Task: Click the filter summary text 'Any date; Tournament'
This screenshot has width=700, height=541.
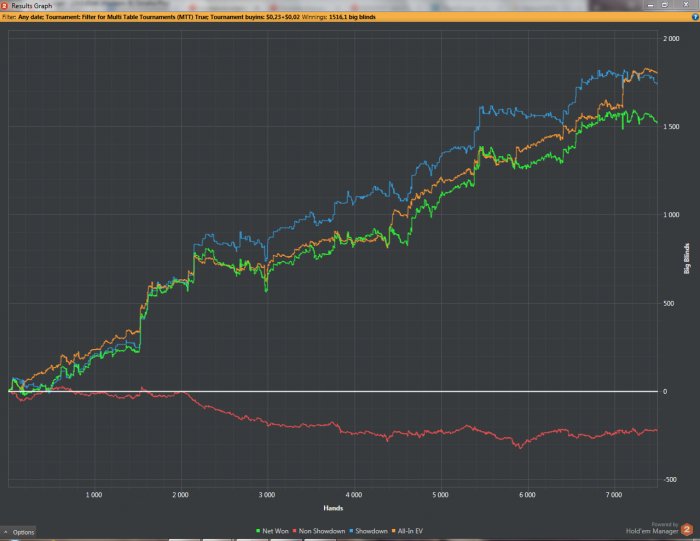Action: [x=49, y=17]
